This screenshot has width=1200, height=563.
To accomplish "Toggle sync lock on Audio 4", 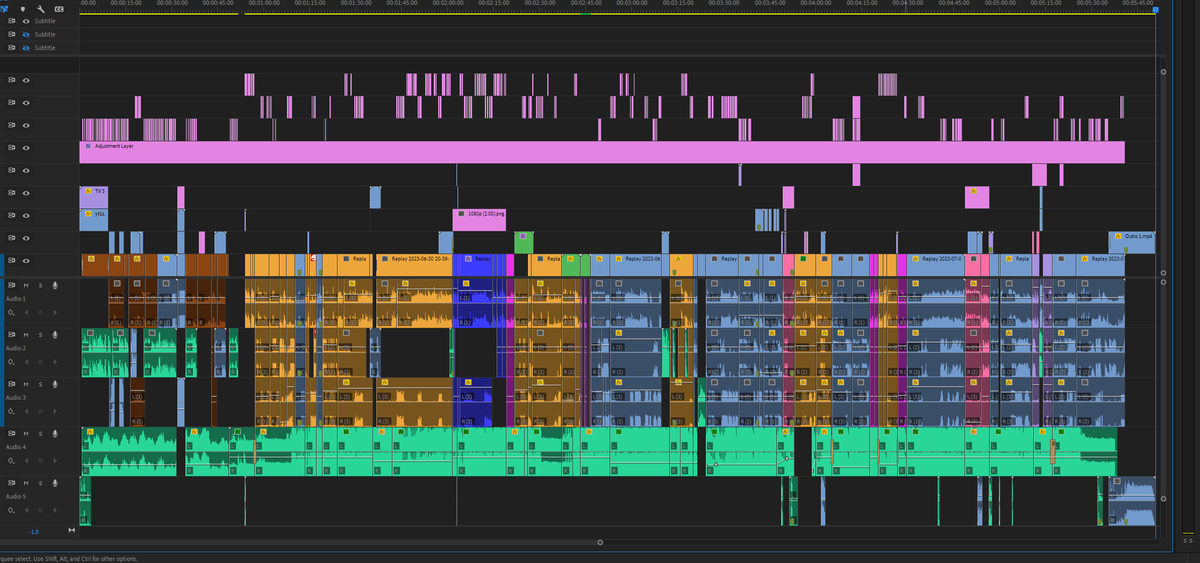I will [12, 433].
